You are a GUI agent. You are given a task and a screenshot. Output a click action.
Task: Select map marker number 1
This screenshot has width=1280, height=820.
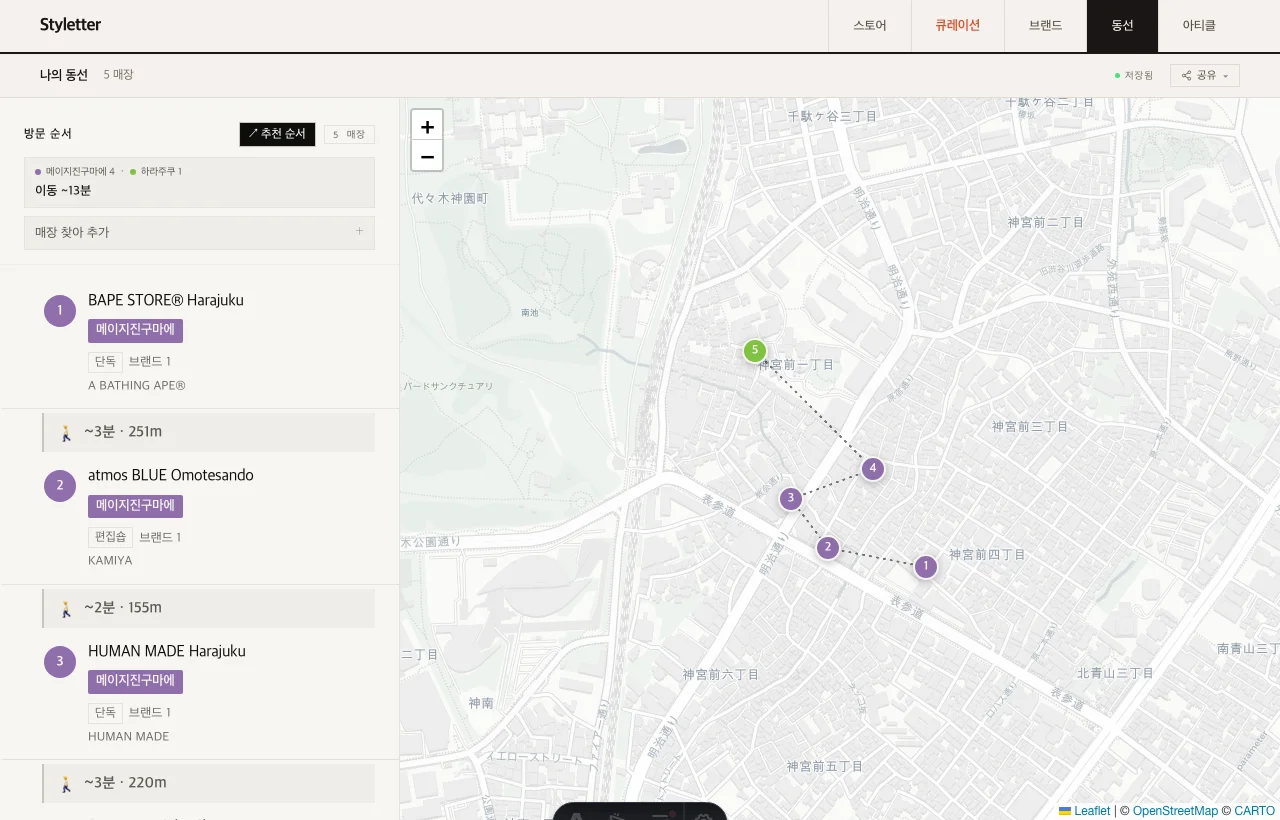[x=926, y=567]
